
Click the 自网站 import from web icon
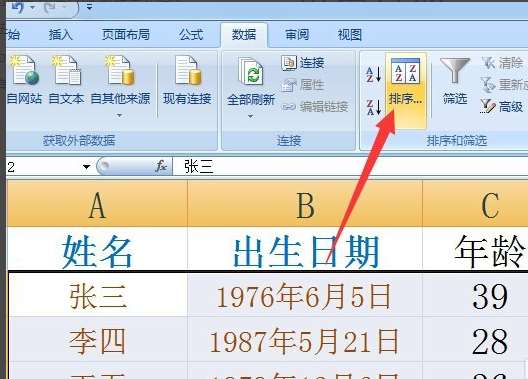tap(24, 71)
